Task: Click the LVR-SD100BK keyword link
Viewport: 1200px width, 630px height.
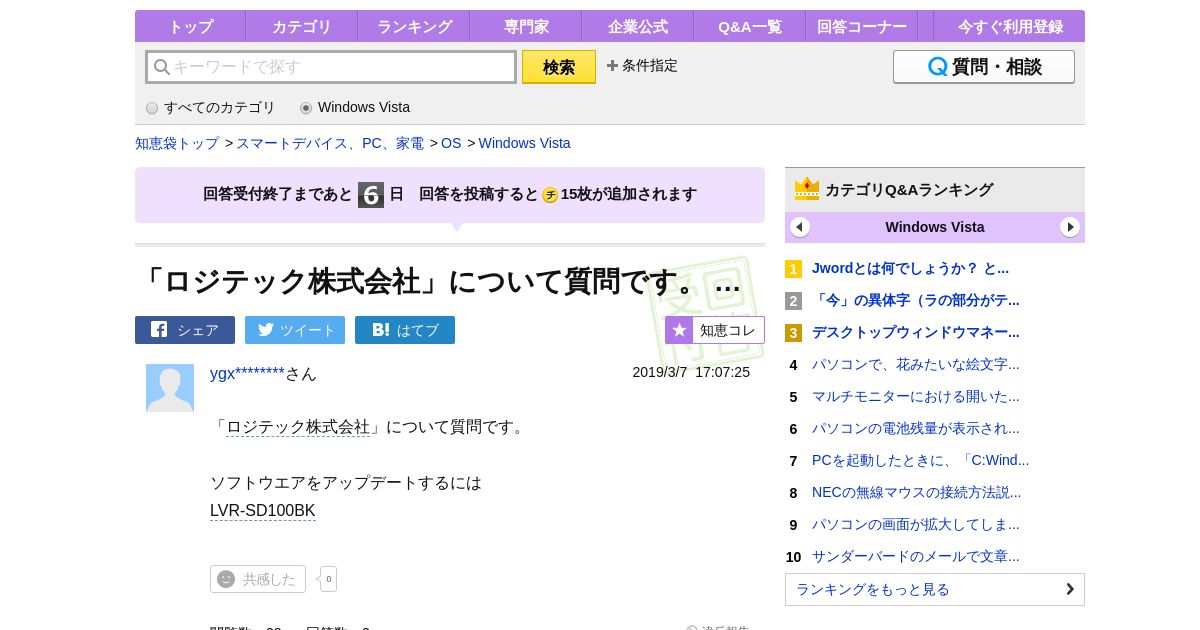Action: 263,511
